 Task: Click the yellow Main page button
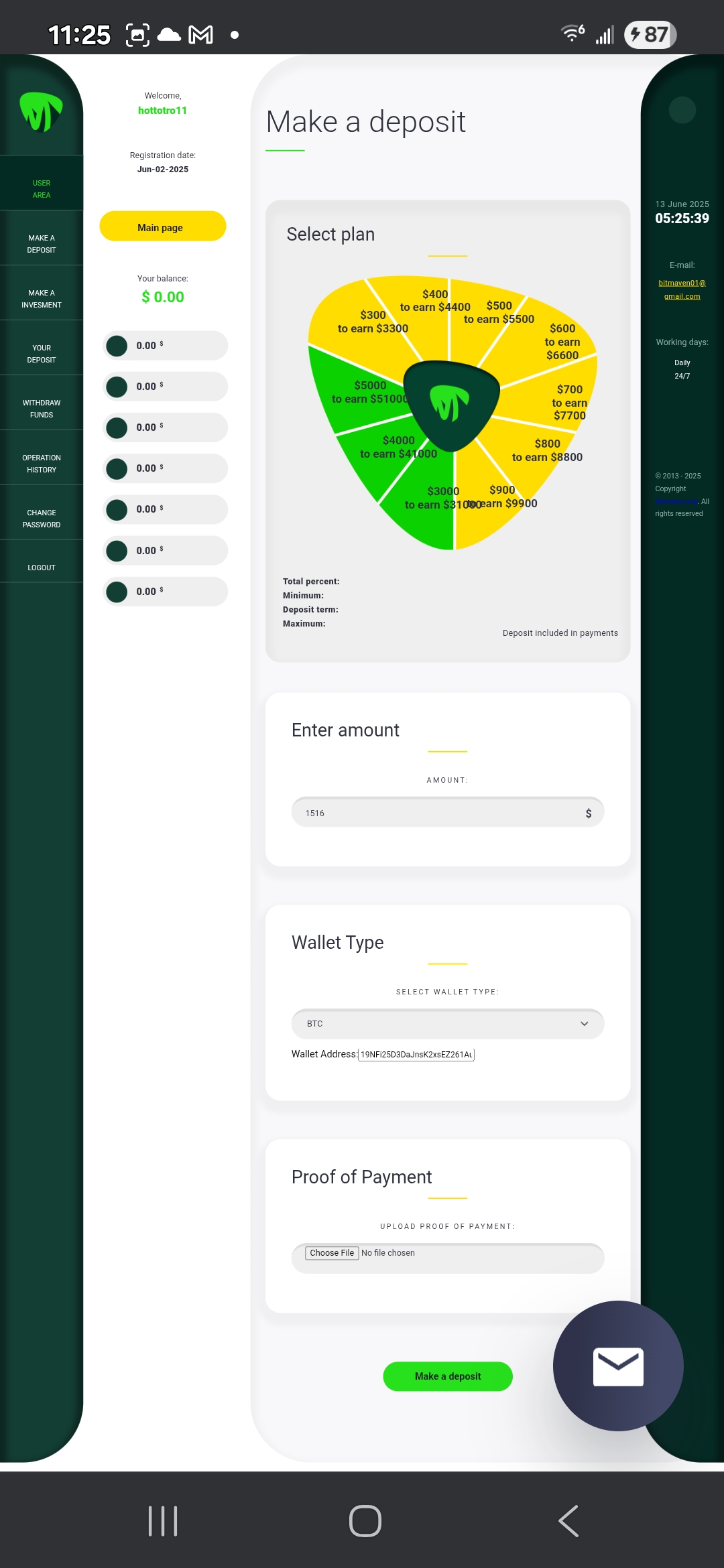pos(162,226)
